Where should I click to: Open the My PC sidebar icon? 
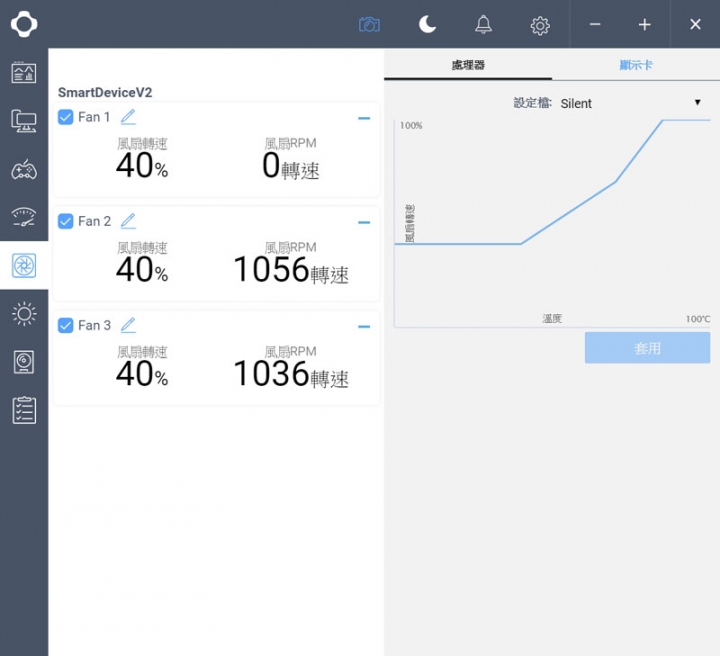point(24,121)
